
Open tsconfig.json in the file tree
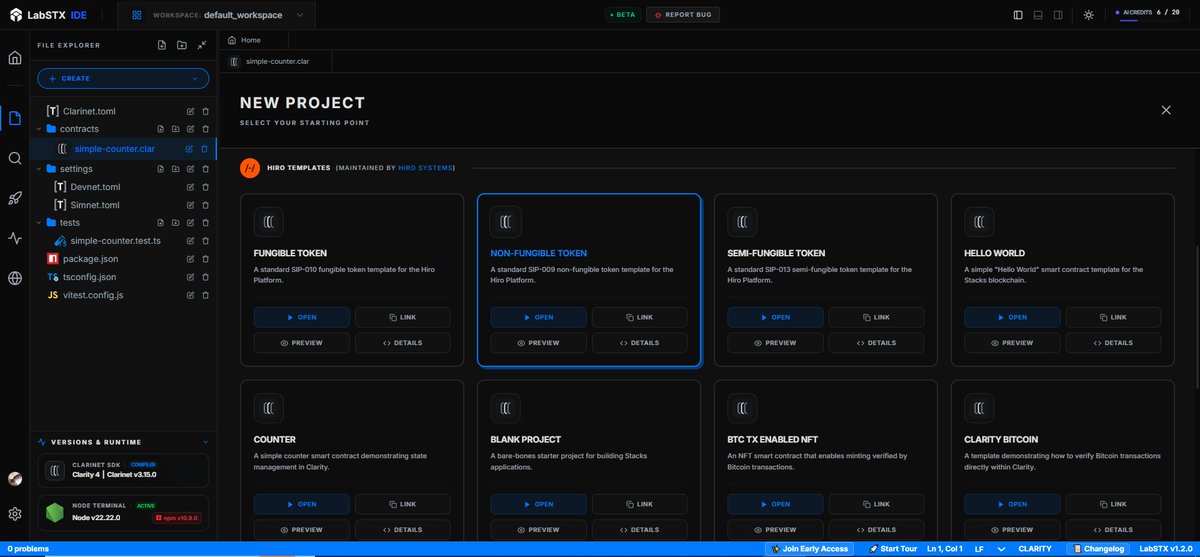pos(92,277)
